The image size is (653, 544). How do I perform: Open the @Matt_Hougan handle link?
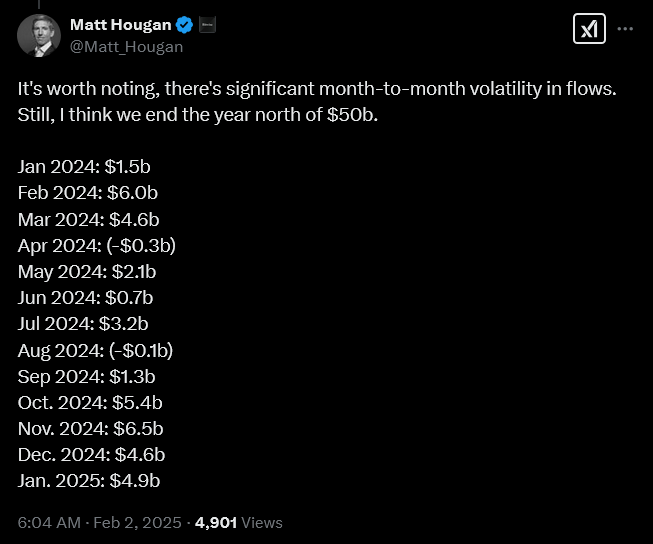(x=126, y=46)
